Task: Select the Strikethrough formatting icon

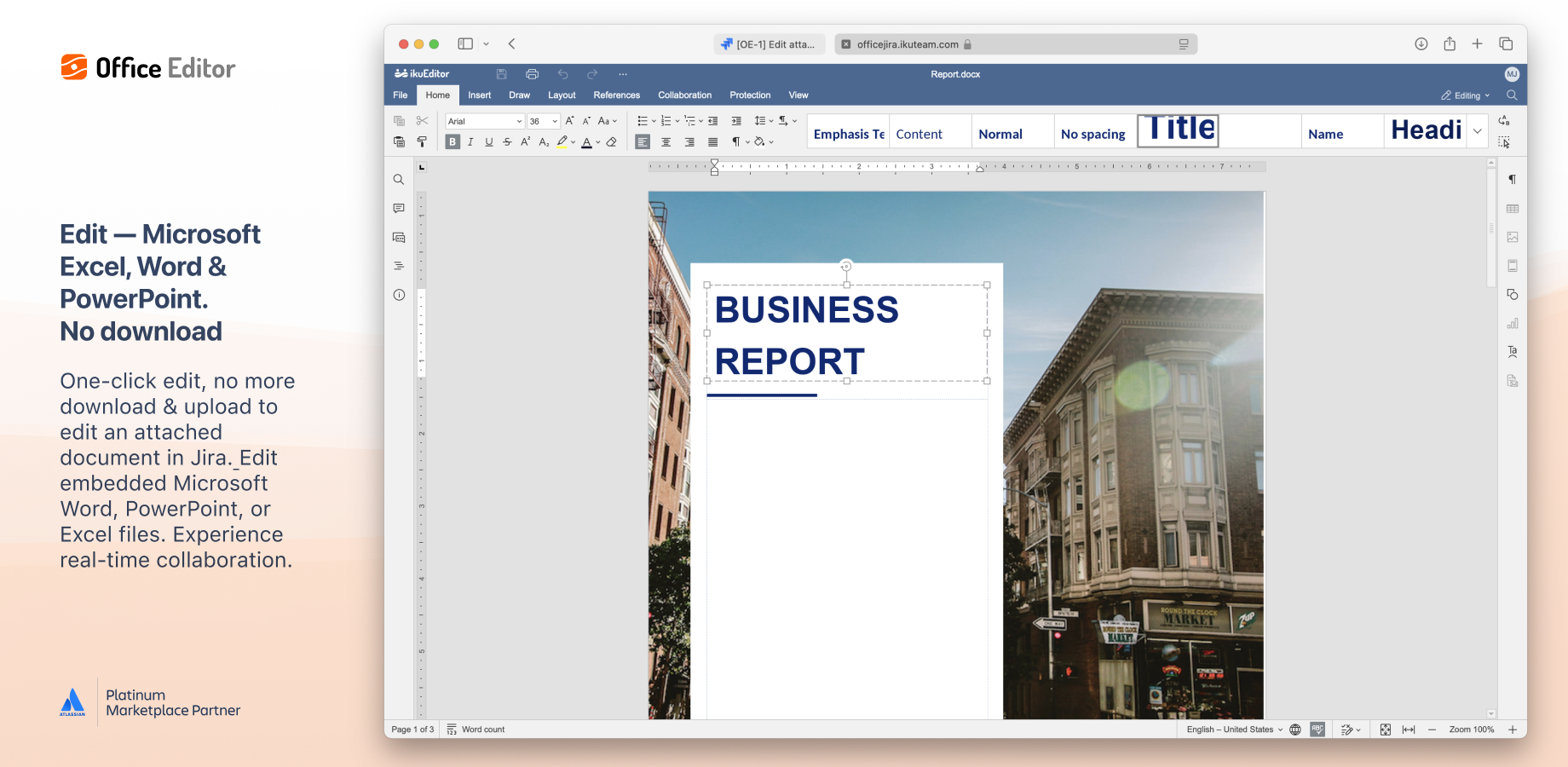Action: pos(507,141)
